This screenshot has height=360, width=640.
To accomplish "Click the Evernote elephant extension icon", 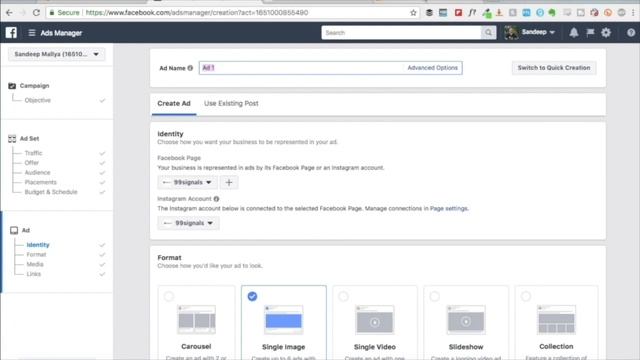I will pos(552,13).
